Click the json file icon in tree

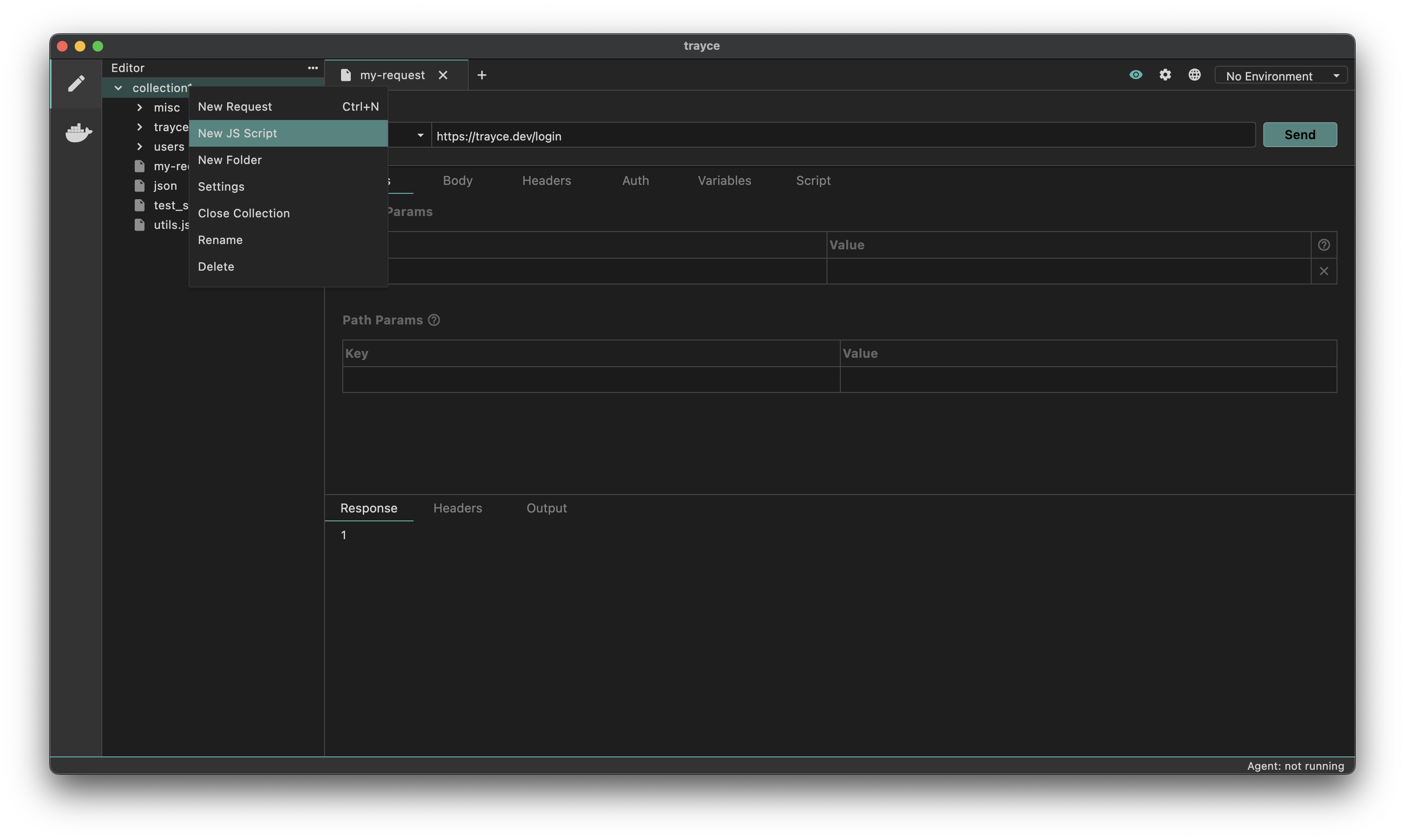click(x=139, y=186)
